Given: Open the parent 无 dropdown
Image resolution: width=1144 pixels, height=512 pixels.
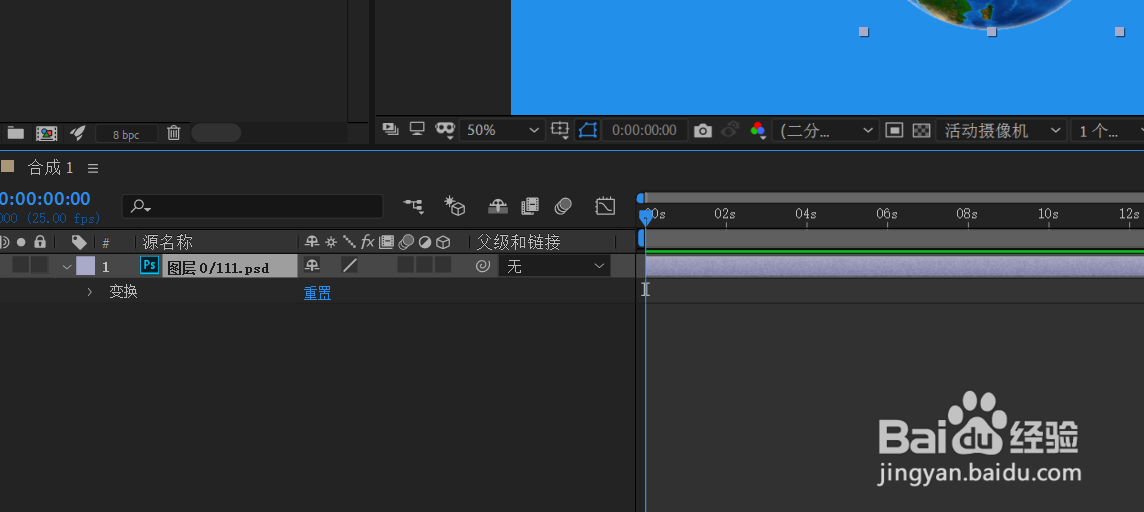Looking at the screenshot, I should tap(554, 266).
